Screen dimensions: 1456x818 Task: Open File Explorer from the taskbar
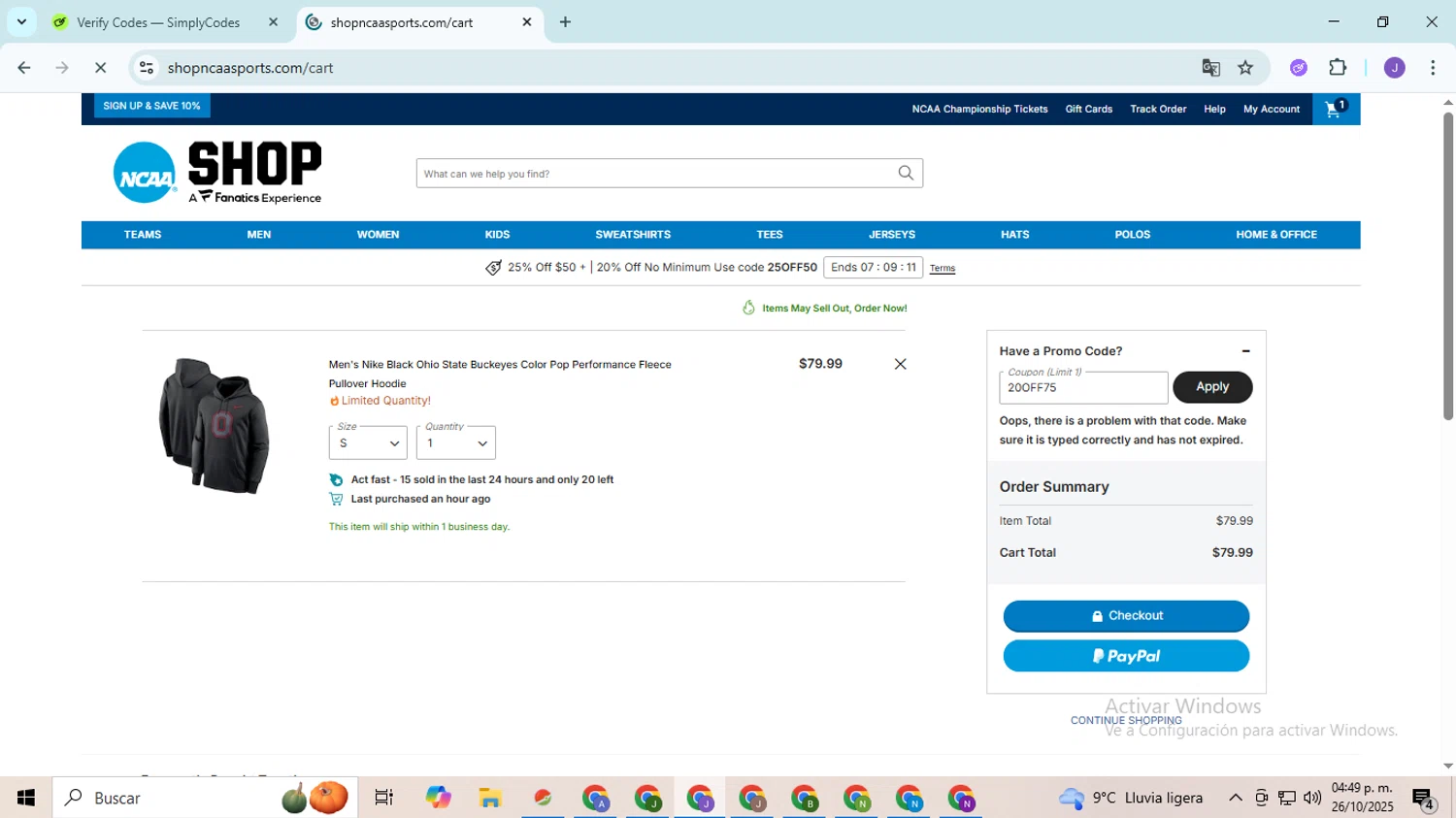pos(490,798)
